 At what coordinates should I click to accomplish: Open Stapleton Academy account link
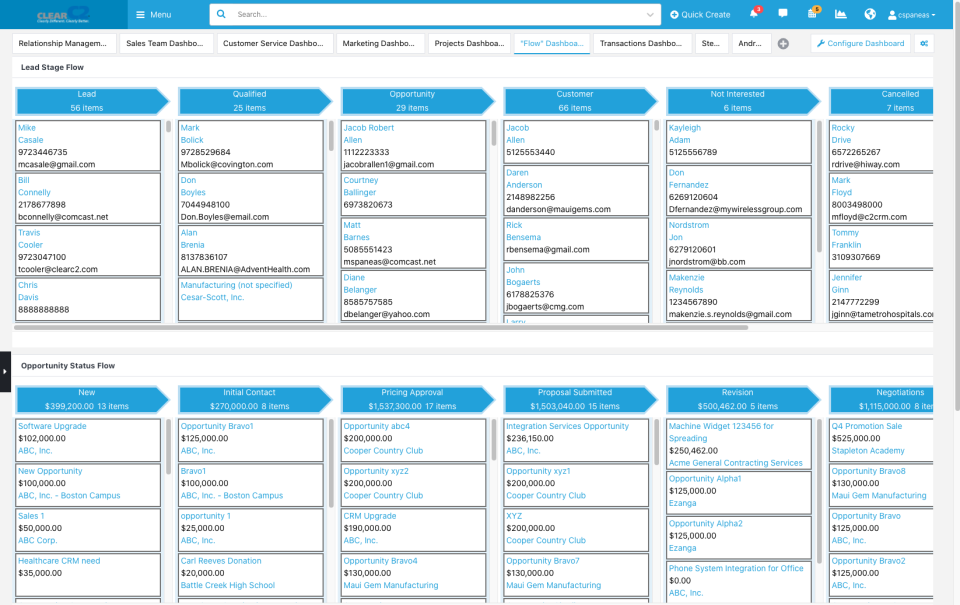tap(868, 451)
